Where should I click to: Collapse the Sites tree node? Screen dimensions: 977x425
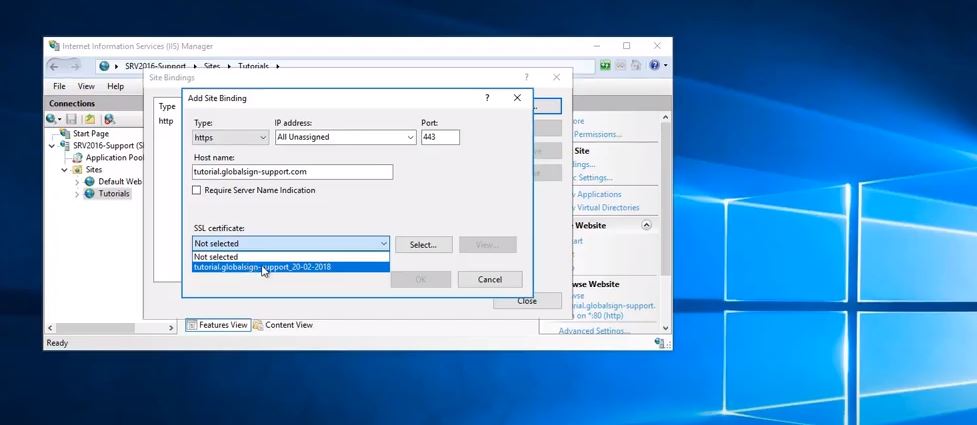pos(65,170)
